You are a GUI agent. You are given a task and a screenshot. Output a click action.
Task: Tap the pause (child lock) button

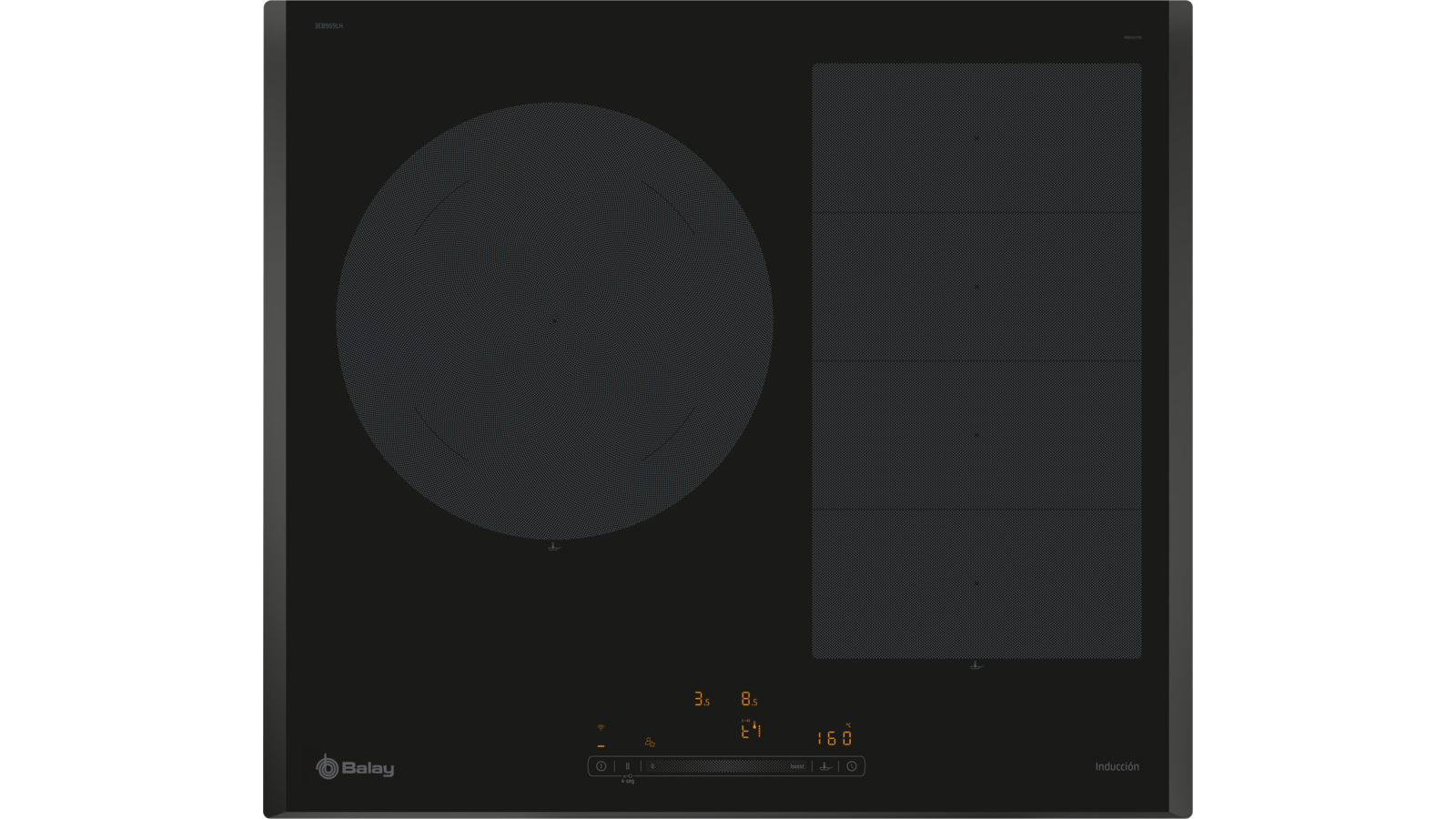(627, 766)
